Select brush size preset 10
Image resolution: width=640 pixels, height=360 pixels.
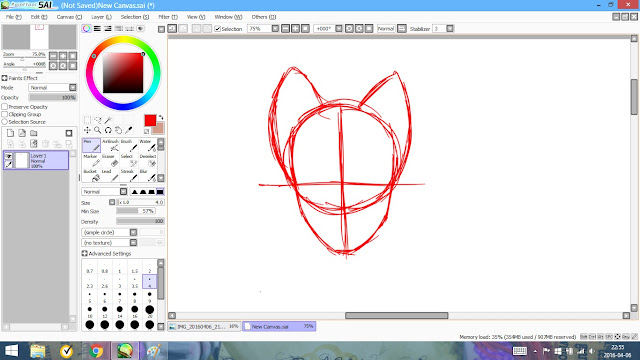[x=90, y=311]
